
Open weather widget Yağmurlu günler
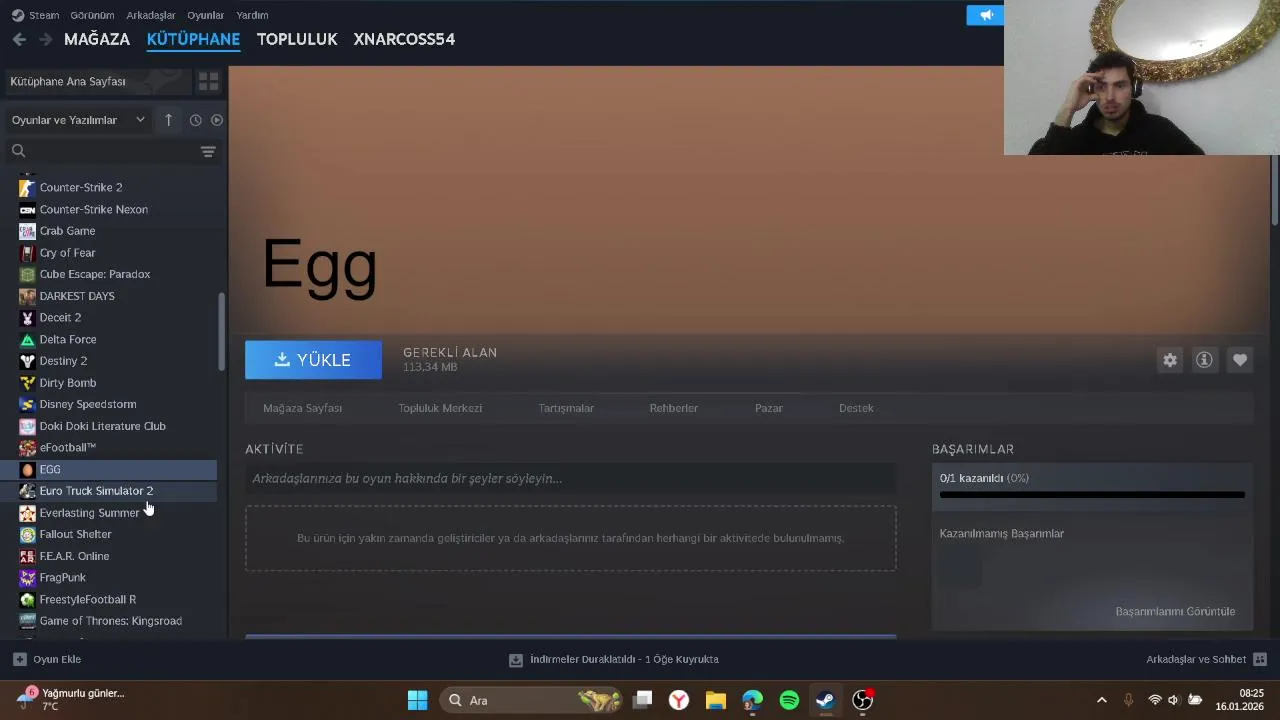point(70,699)
